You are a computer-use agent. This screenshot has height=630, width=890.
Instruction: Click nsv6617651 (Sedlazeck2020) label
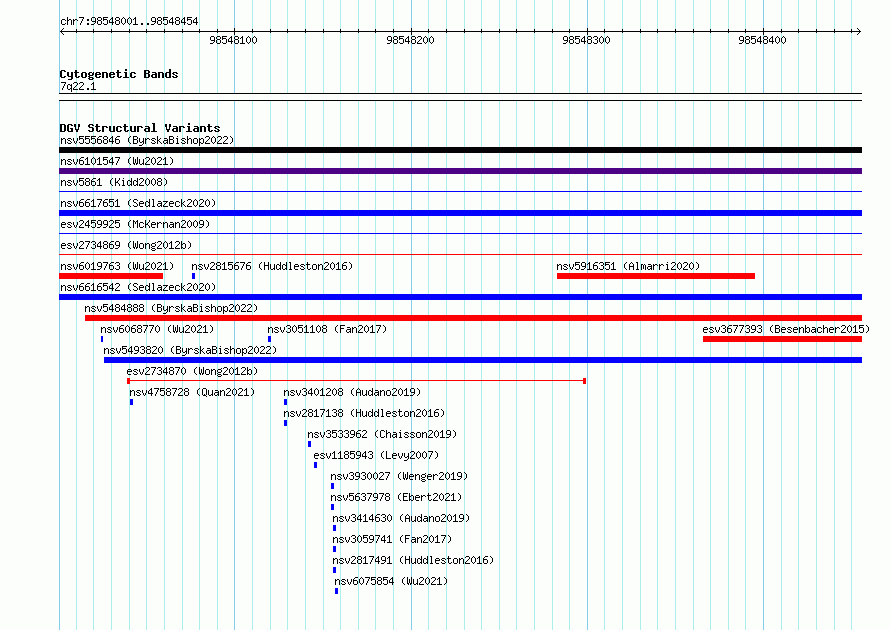pyautogui.click(x=138, y=203)
